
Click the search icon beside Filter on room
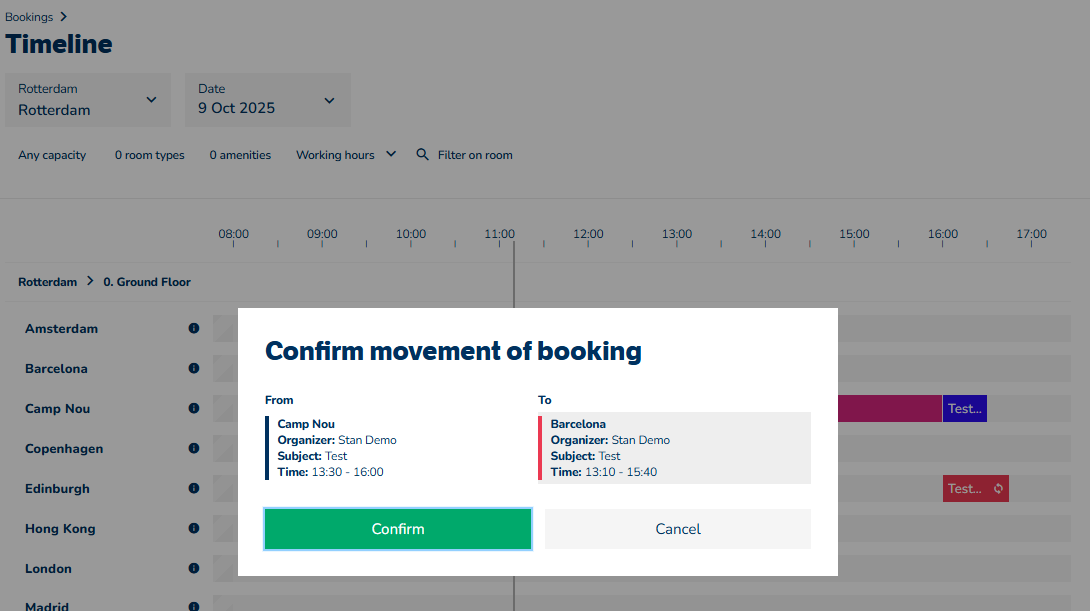pyautogui.click(x=422, y=155)
